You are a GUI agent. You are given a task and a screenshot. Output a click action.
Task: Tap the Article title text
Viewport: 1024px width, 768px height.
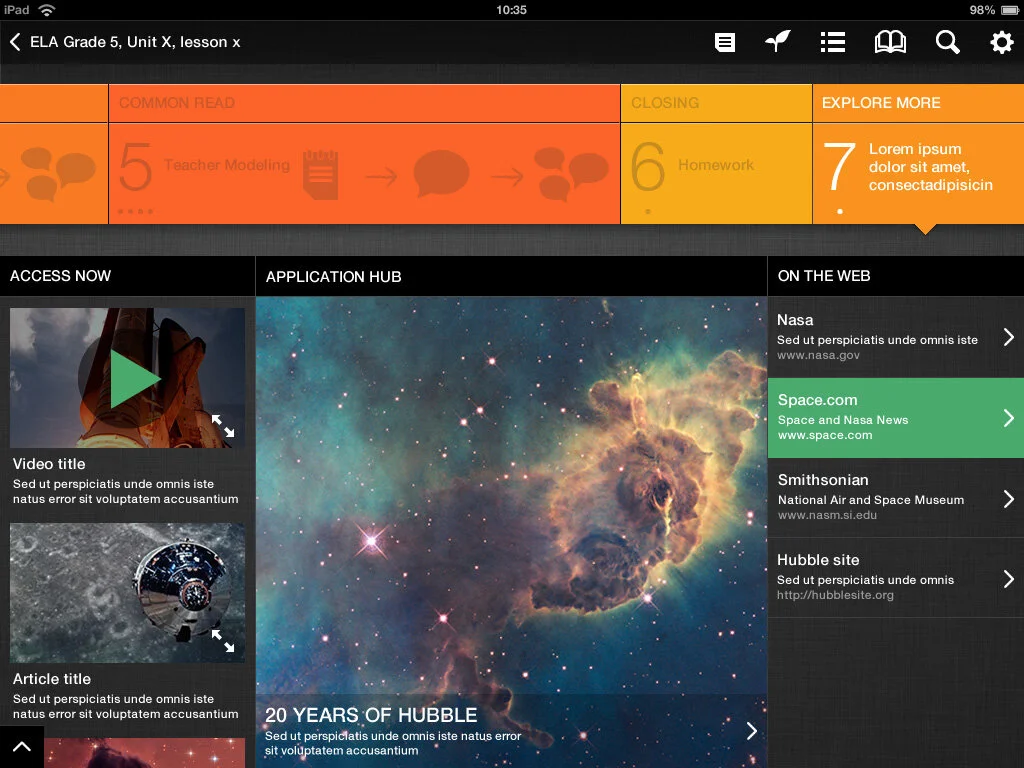(52, 679)
